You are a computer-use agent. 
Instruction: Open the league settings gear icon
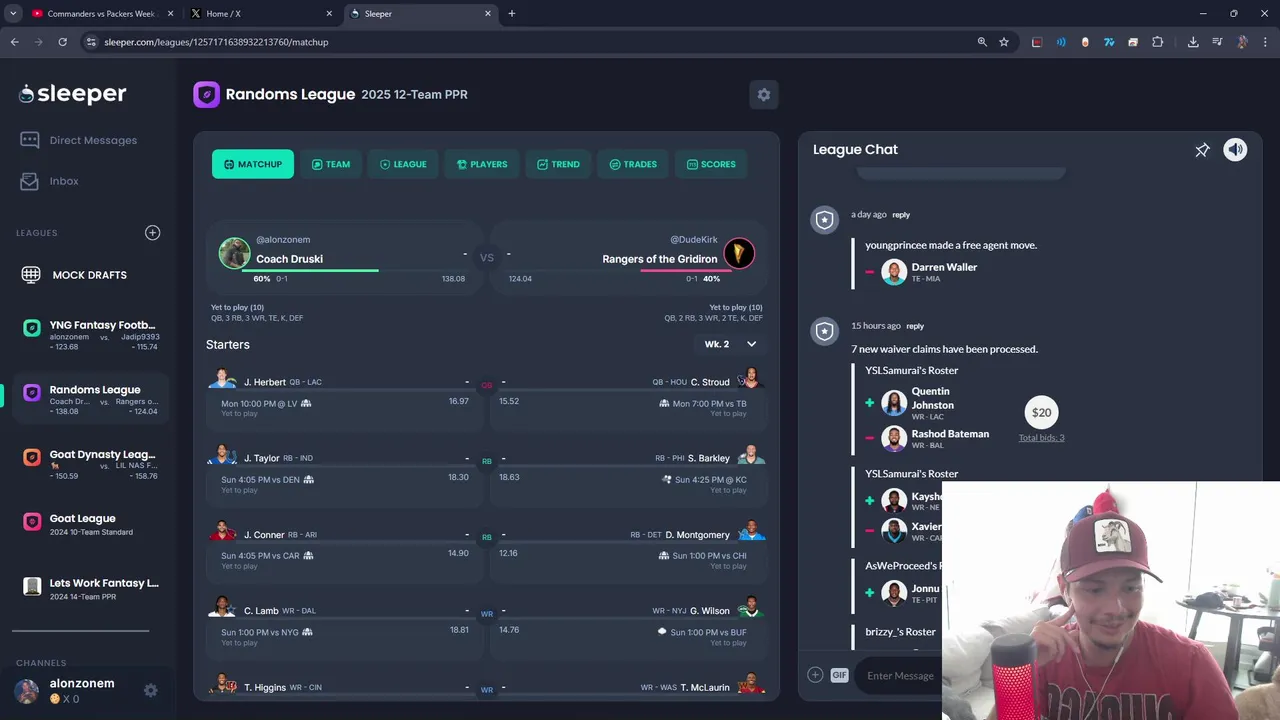point(764,94)
